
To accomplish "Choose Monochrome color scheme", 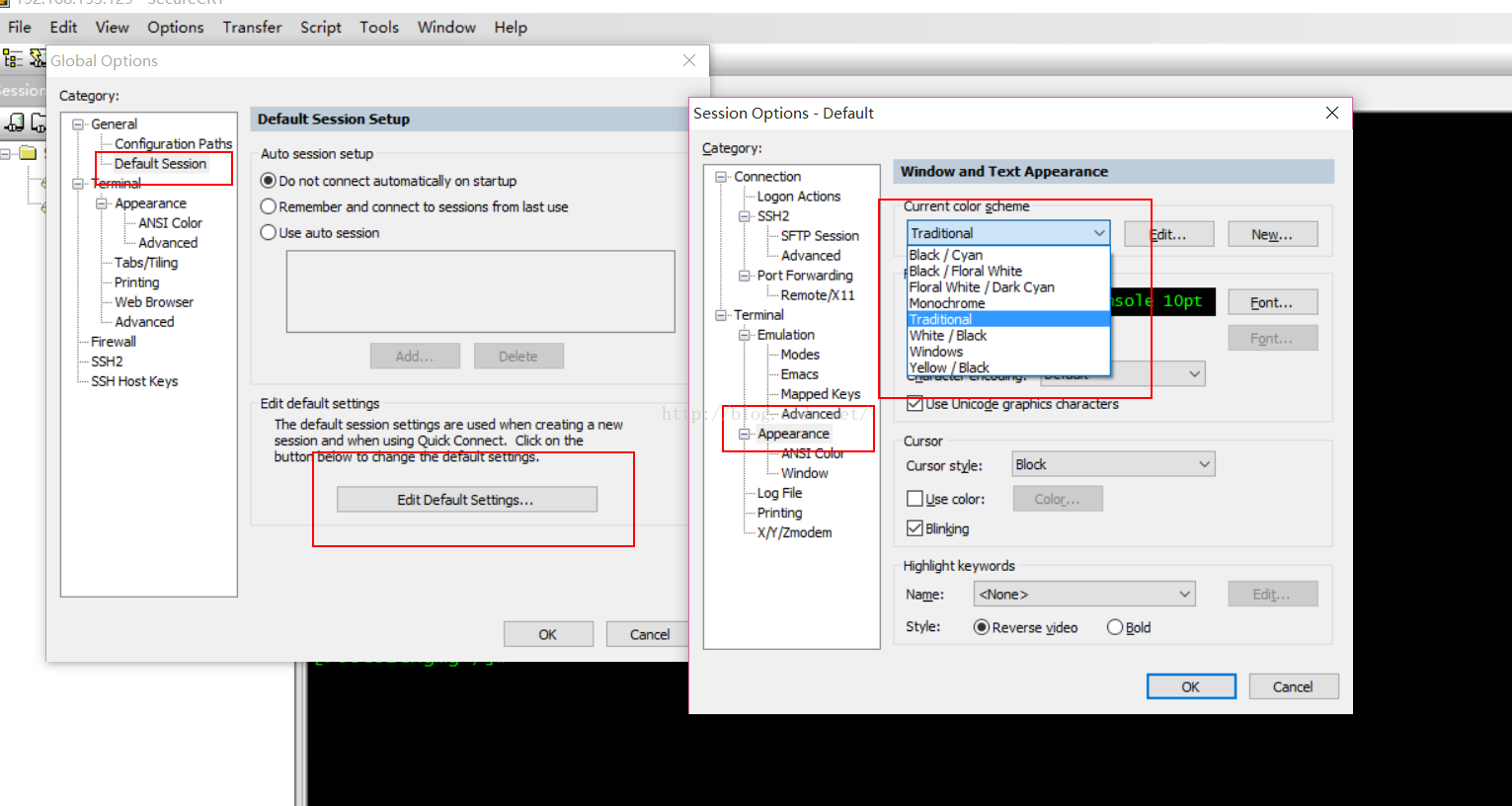I will 1008,303.
